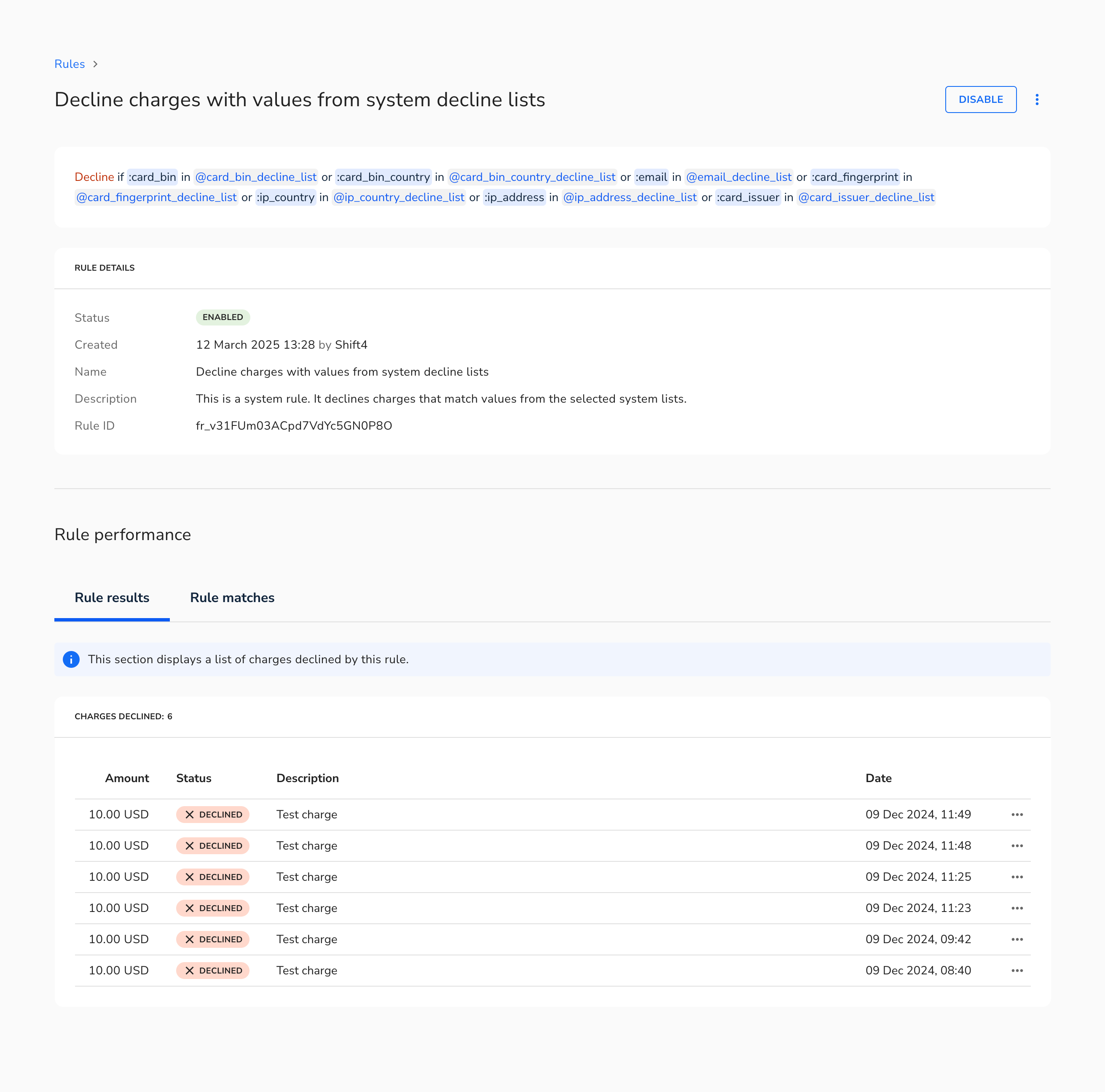The width and height of the screenshot is (1105, 1092).
Task: Open actions menu for the 11:48 charge
Action: tap(1017, 846)
